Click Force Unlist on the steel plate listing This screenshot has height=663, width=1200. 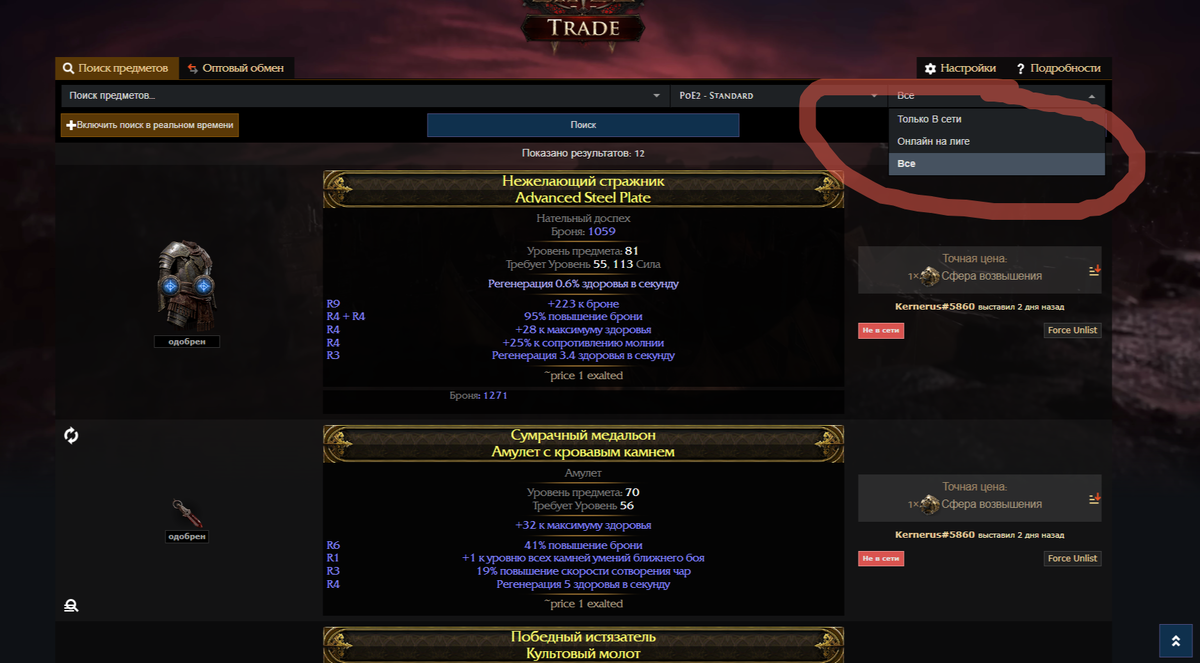click(x=1073, y=330)
